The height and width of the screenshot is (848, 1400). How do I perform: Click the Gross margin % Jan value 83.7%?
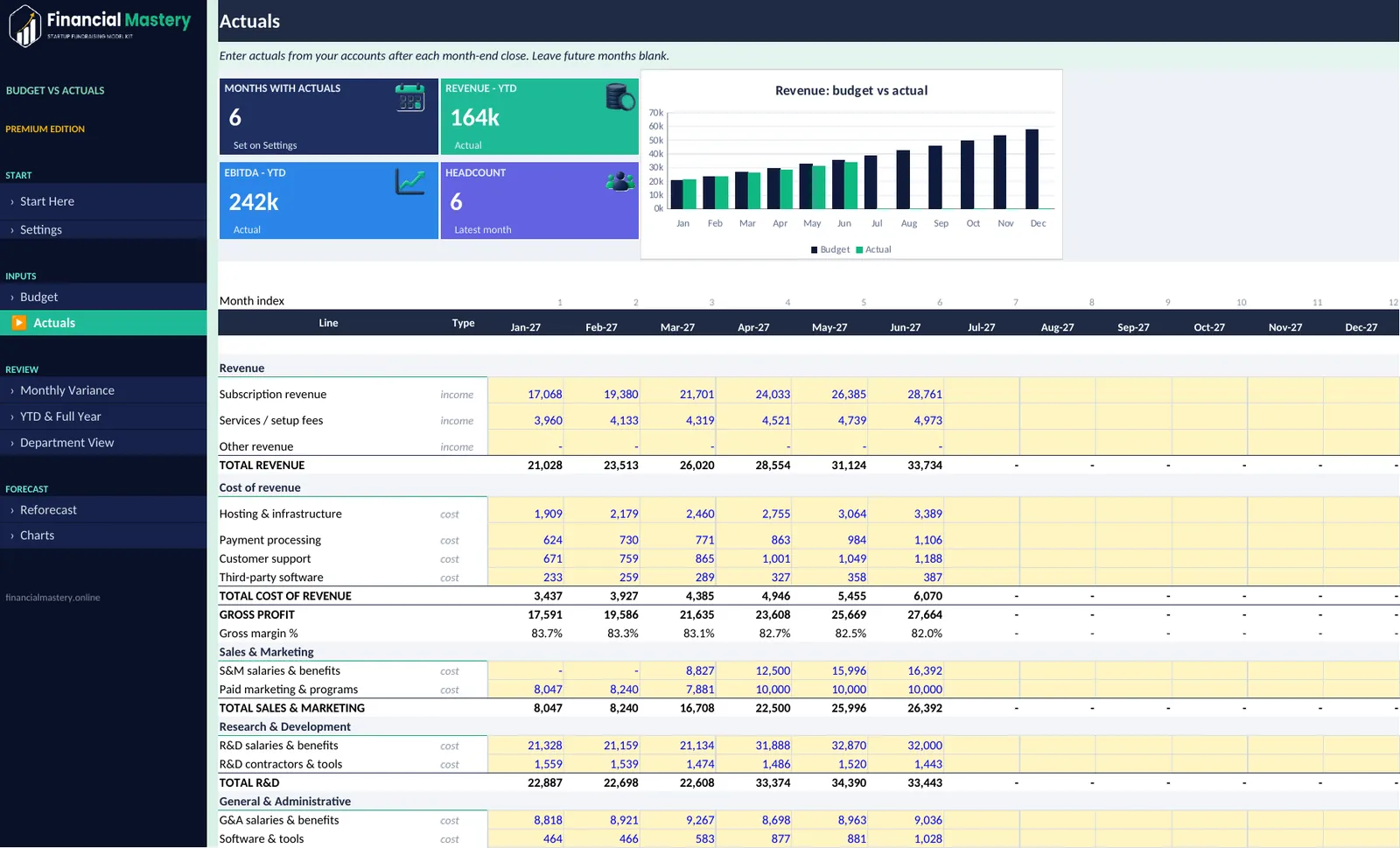pos(547,634)
